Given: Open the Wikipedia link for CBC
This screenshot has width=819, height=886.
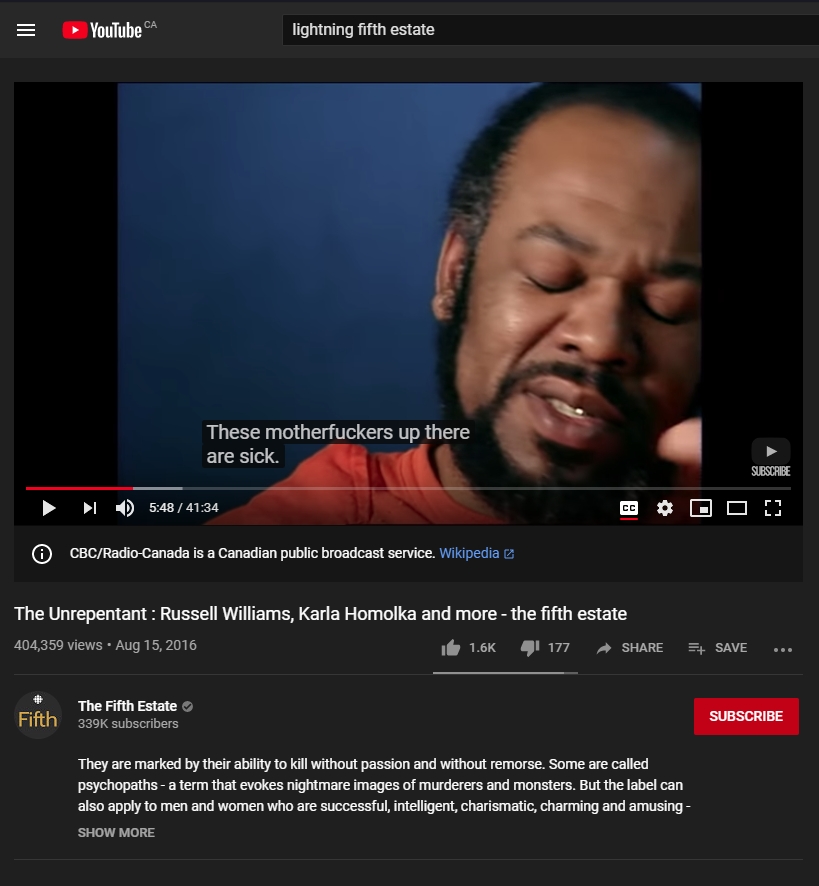Looking at the screenshot, I should point(476,553).
